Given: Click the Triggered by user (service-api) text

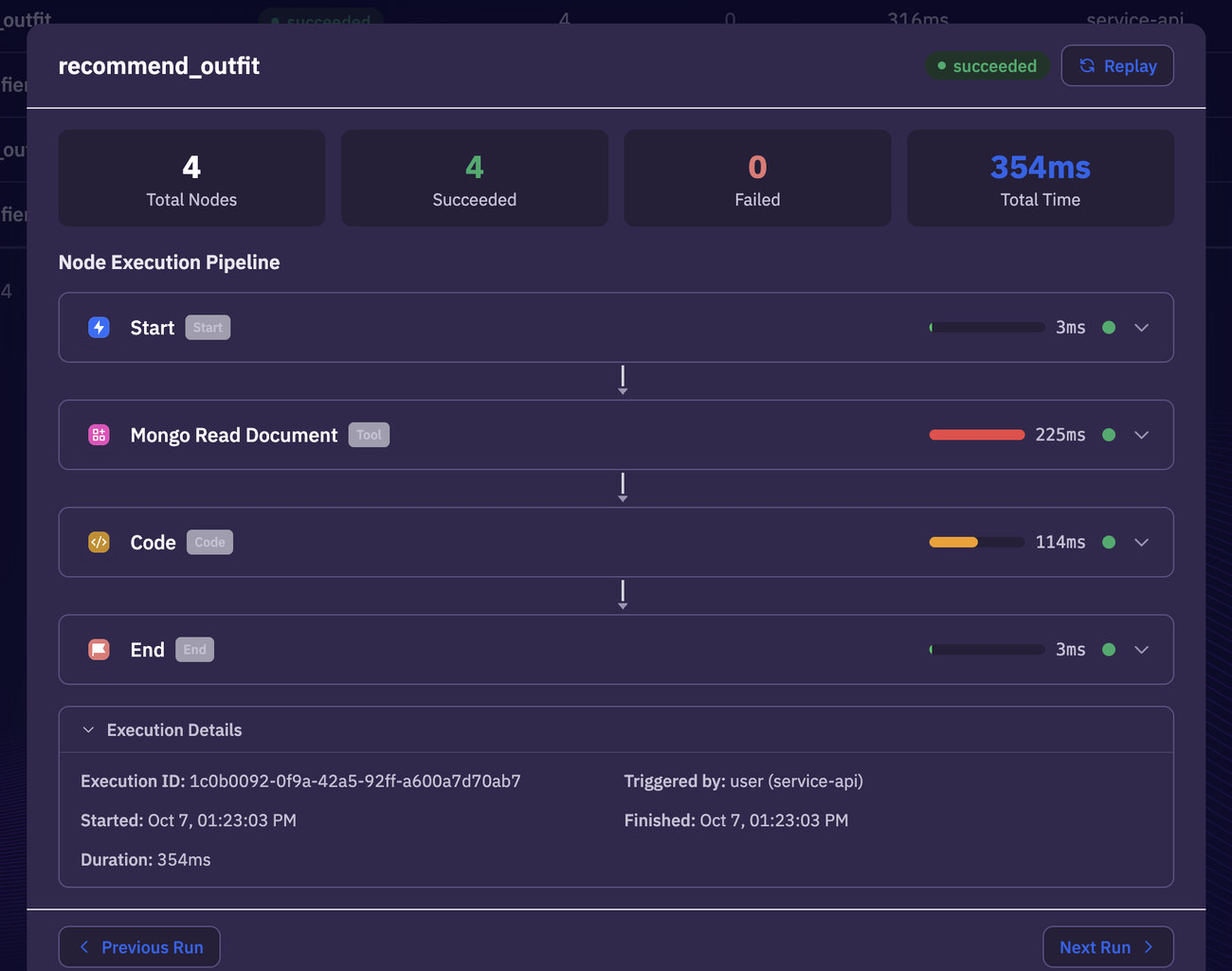Looking at the screenshot, I should click(744, 782).
